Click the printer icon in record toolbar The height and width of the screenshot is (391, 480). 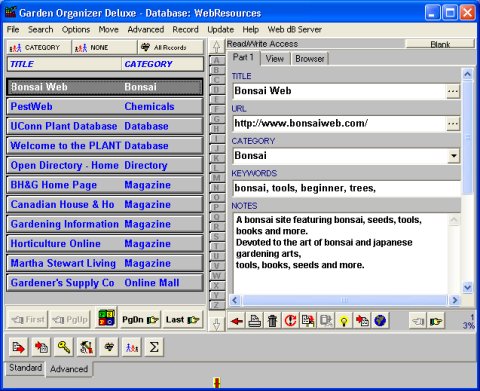(254, 321)
